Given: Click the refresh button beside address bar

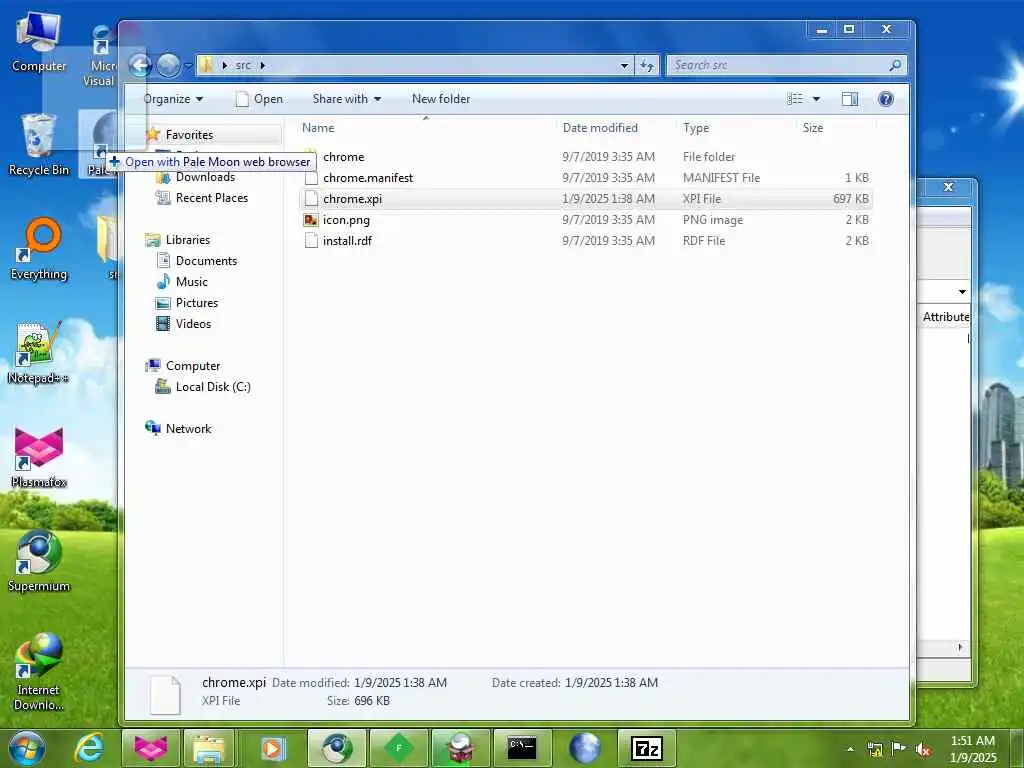Looking at the screenshot, I should (647, 65).
